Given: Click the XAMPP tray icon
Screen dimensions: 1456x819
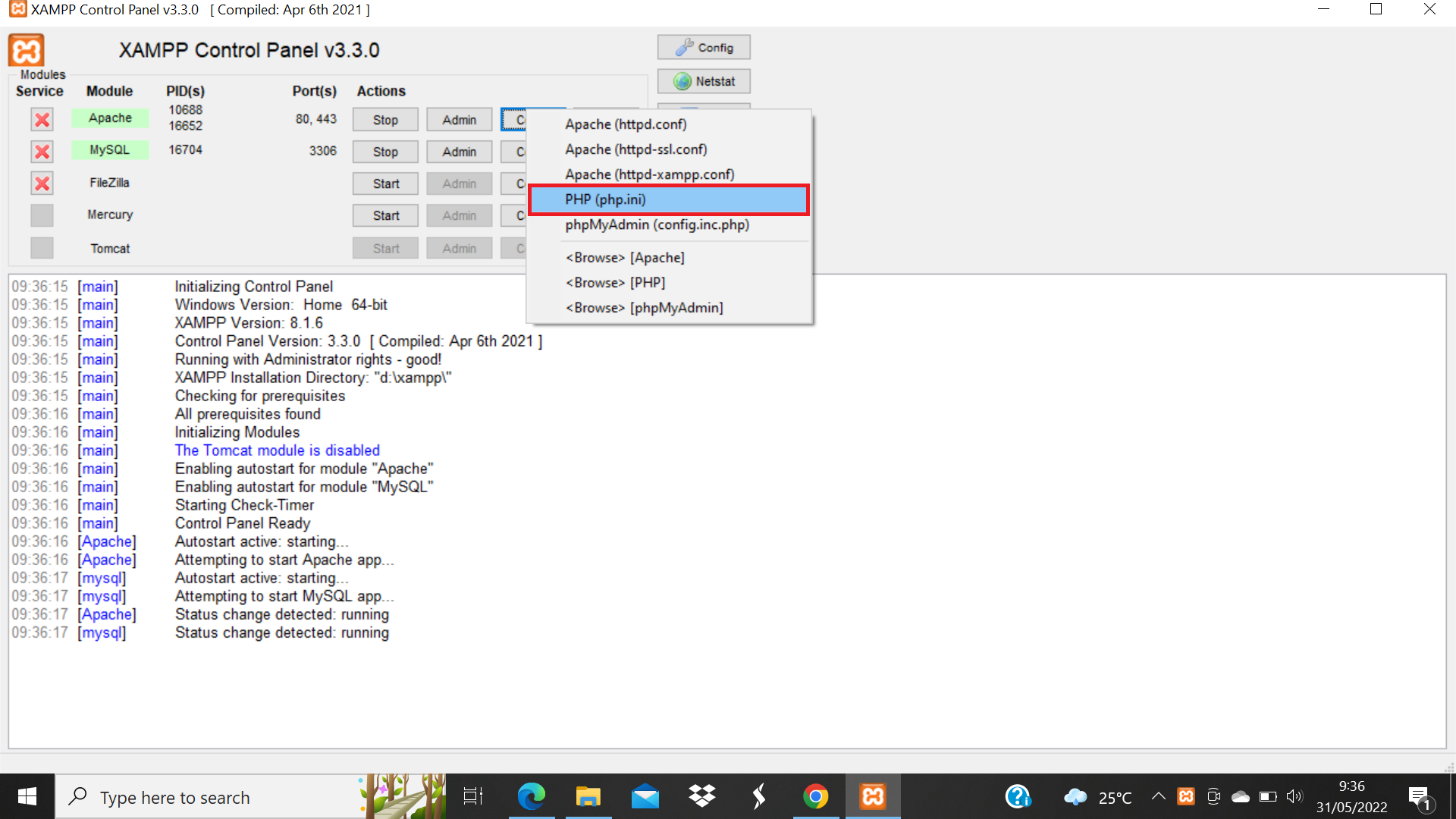Looking at the screenshot, I should (x=1186, y=796).
